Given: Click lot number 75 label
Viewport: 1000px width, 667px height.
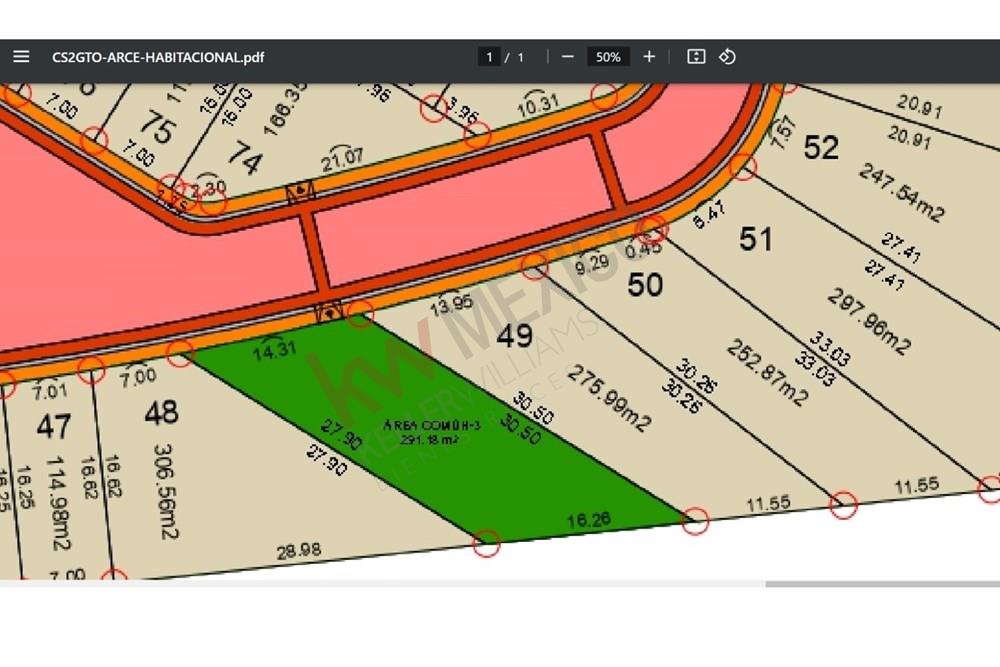Looking at the screenshot, I should pyautogui.click(x=158, y=127).
